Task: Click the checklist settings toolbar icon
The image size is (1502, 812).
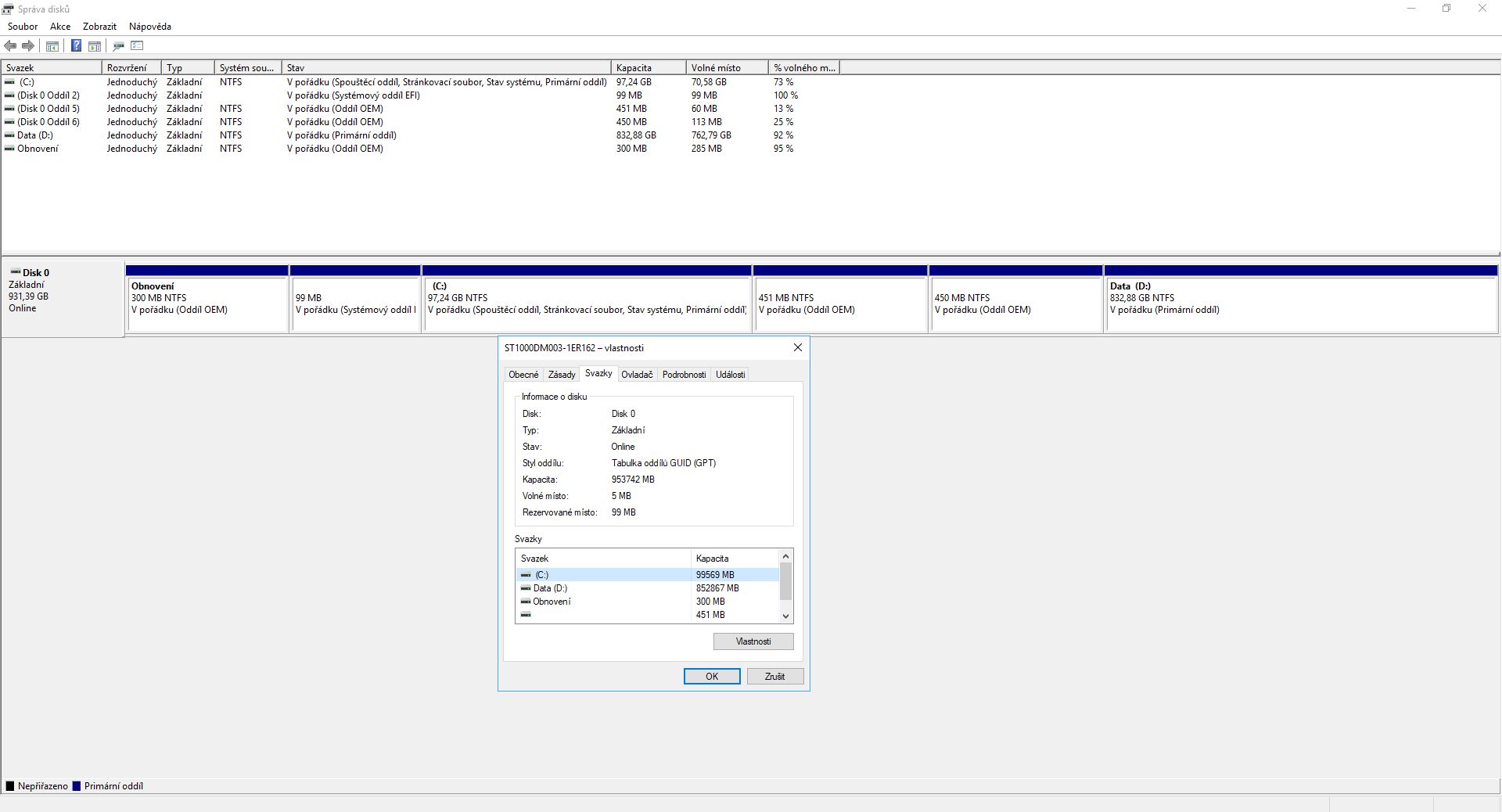Action: click(138, 46)
